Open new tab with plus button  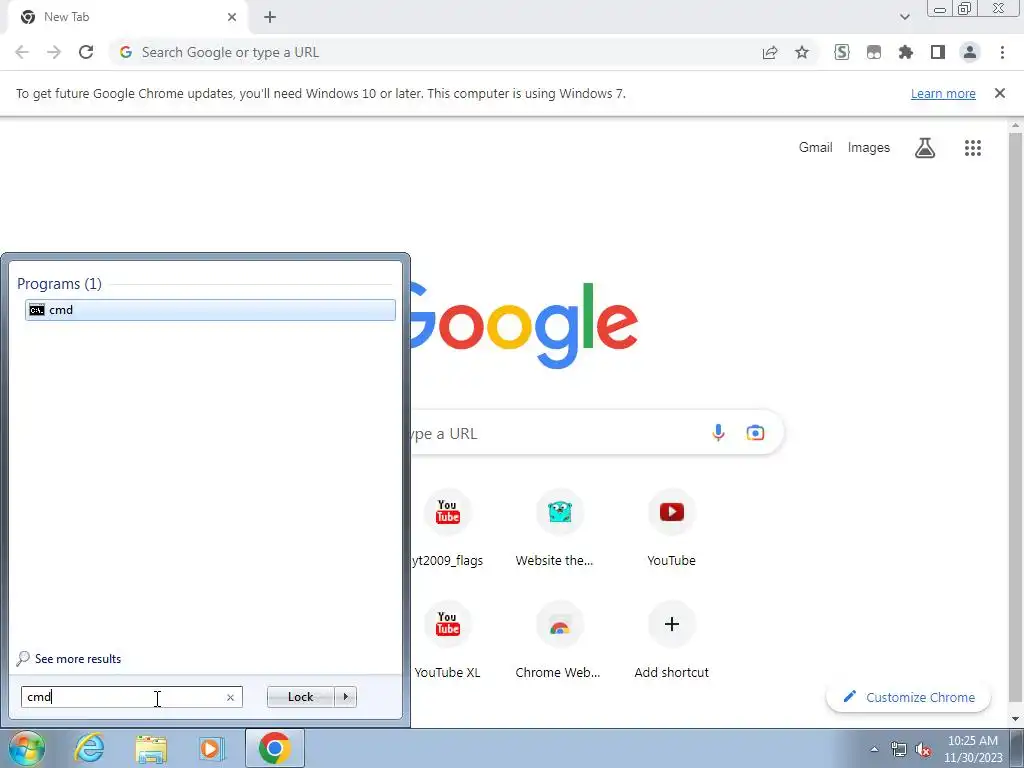click(x=270, y=18)
